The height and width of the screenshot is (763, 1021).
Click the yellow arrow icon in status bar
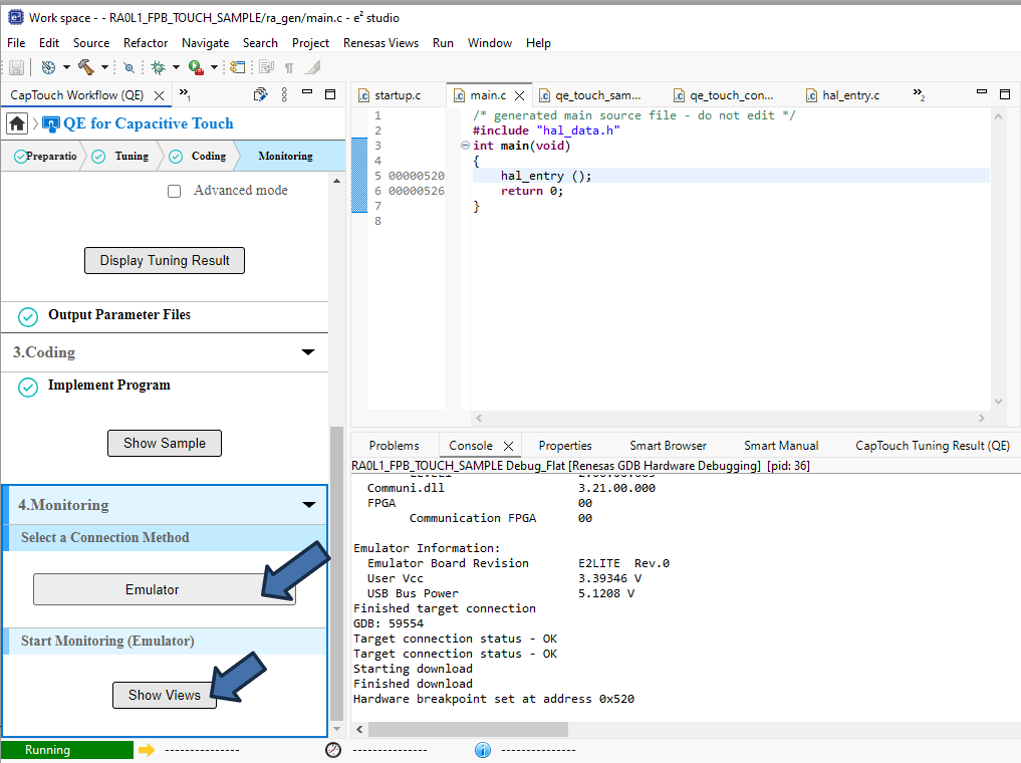click(147, 750)
